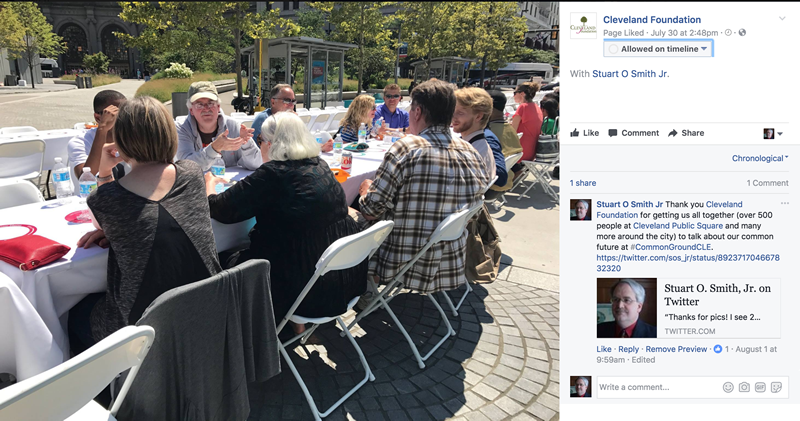Viewport: 800px width, 421px height.
Task: Click the Comment speech bubble icon
Action: pos(613,133)
